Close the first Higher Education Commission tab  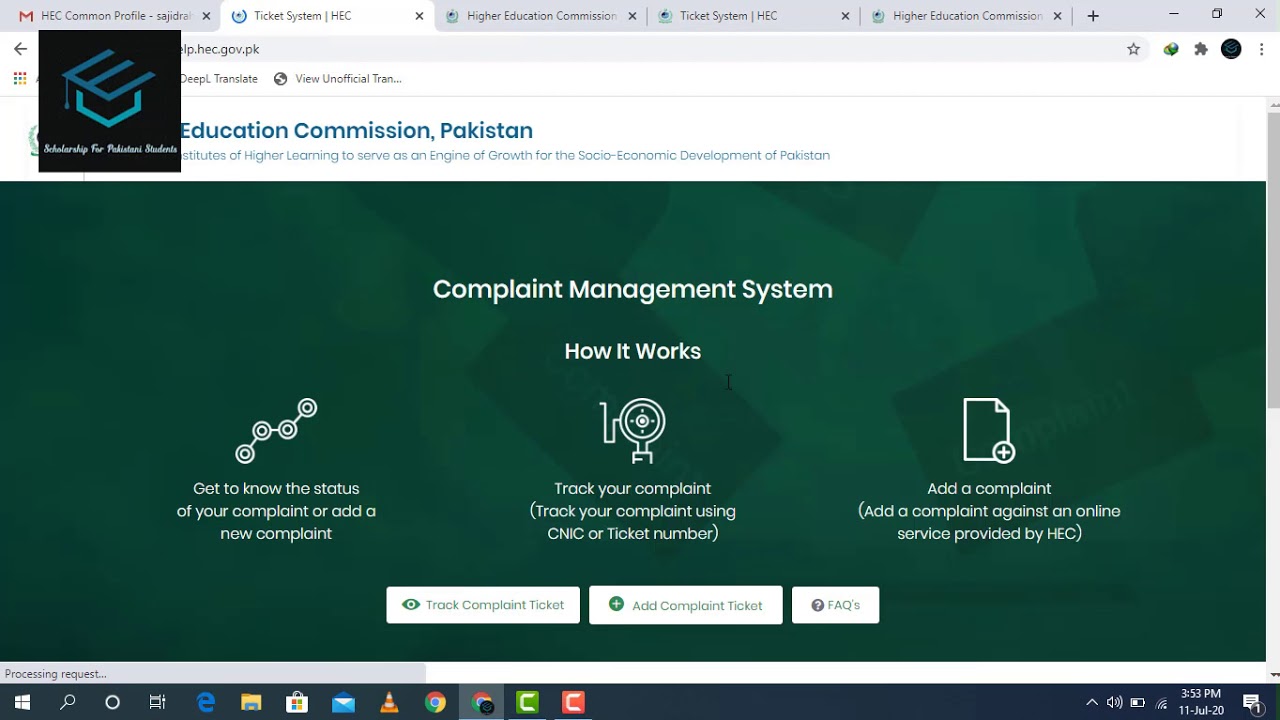point(632,16)
